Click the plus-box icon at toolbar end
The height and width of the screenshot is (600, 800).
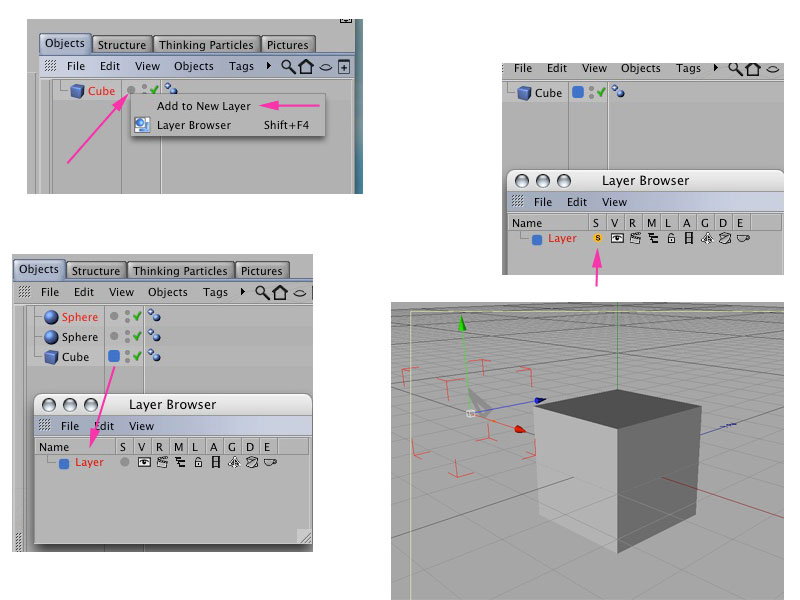(x=344, y=66)
